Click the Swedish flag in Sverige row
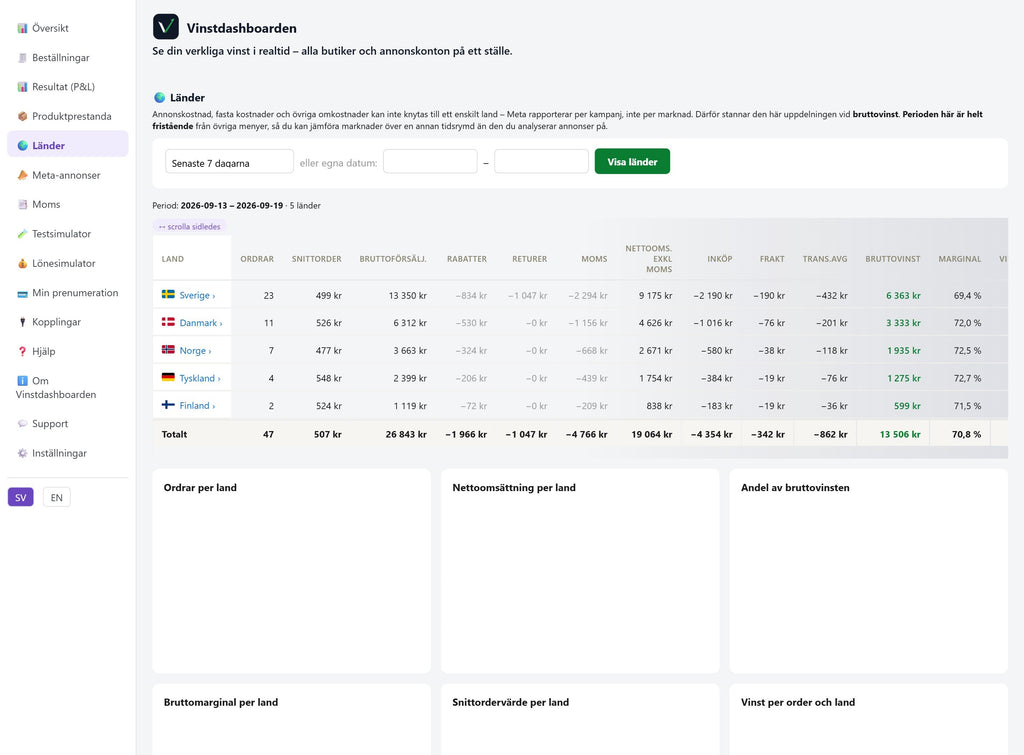The image size is (1024, 755). point(168,295)
